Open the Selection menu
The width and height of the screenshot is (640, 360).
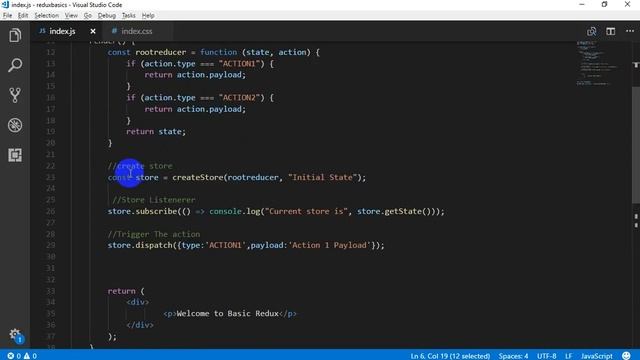[47, 16]
